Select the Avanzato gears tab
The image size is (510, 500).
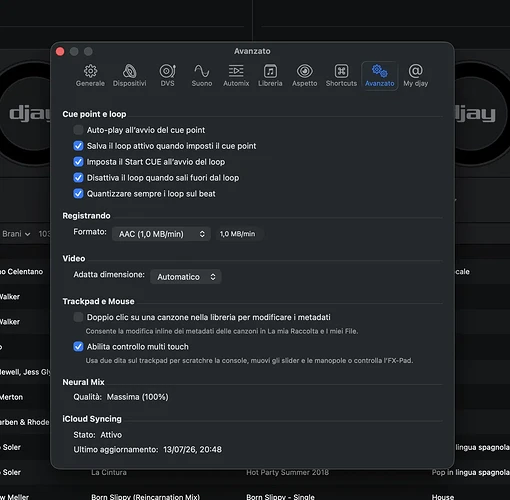(x=379, y=76)
